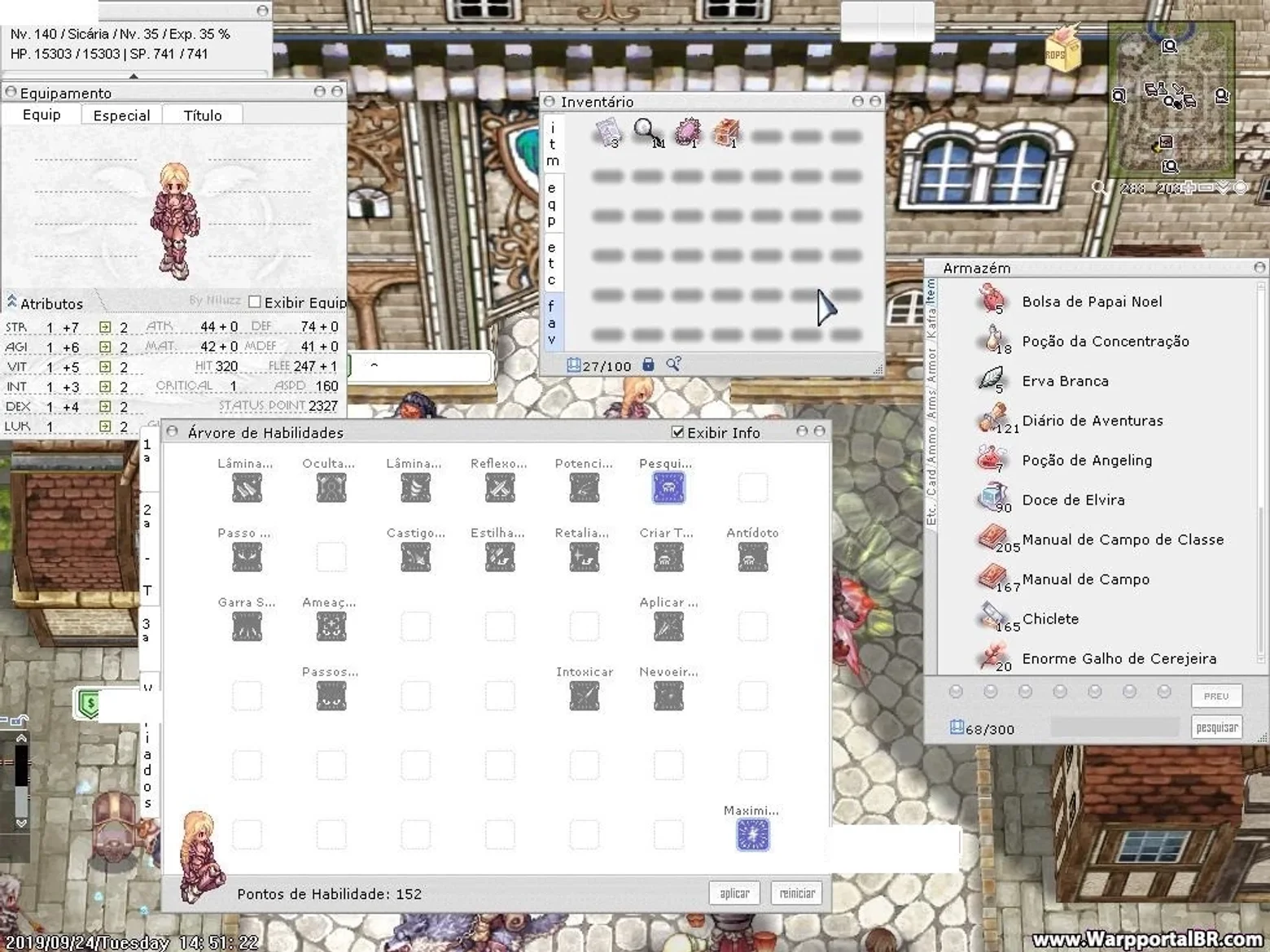Click the Antídoto skill icon
The width and height of the screenshot is (1270, 952).
(x=752, y=557)
